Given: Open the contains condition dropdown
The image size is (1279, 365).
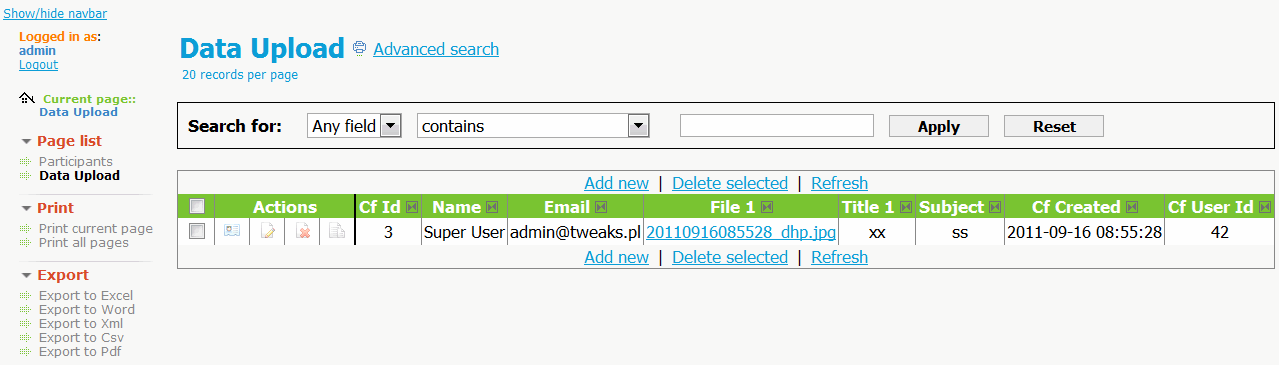Looking at the screenshot, I should coord(533,126).
